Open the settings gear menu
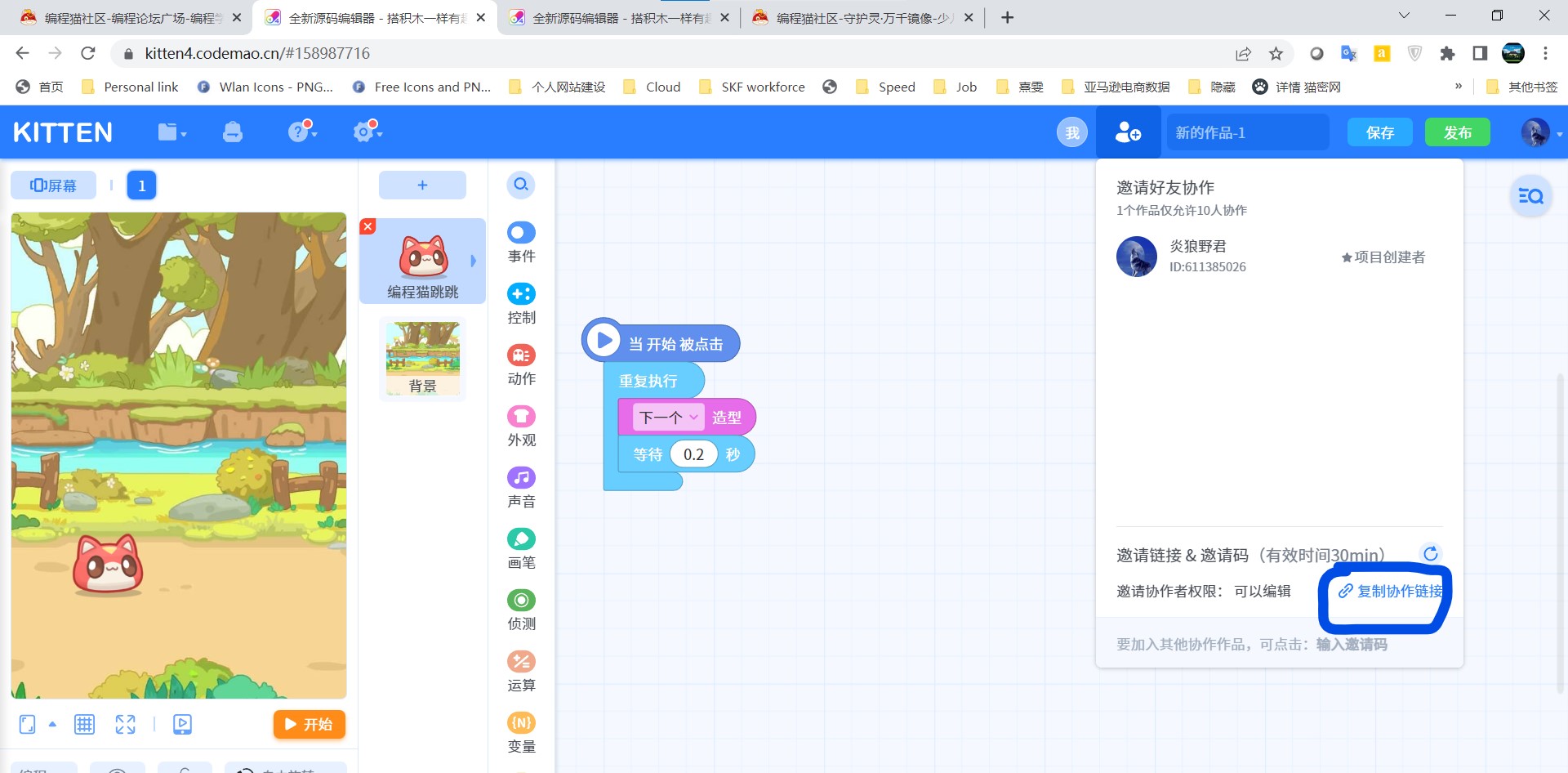This screenshot has width=1568, height=773. tap(367, 131)
